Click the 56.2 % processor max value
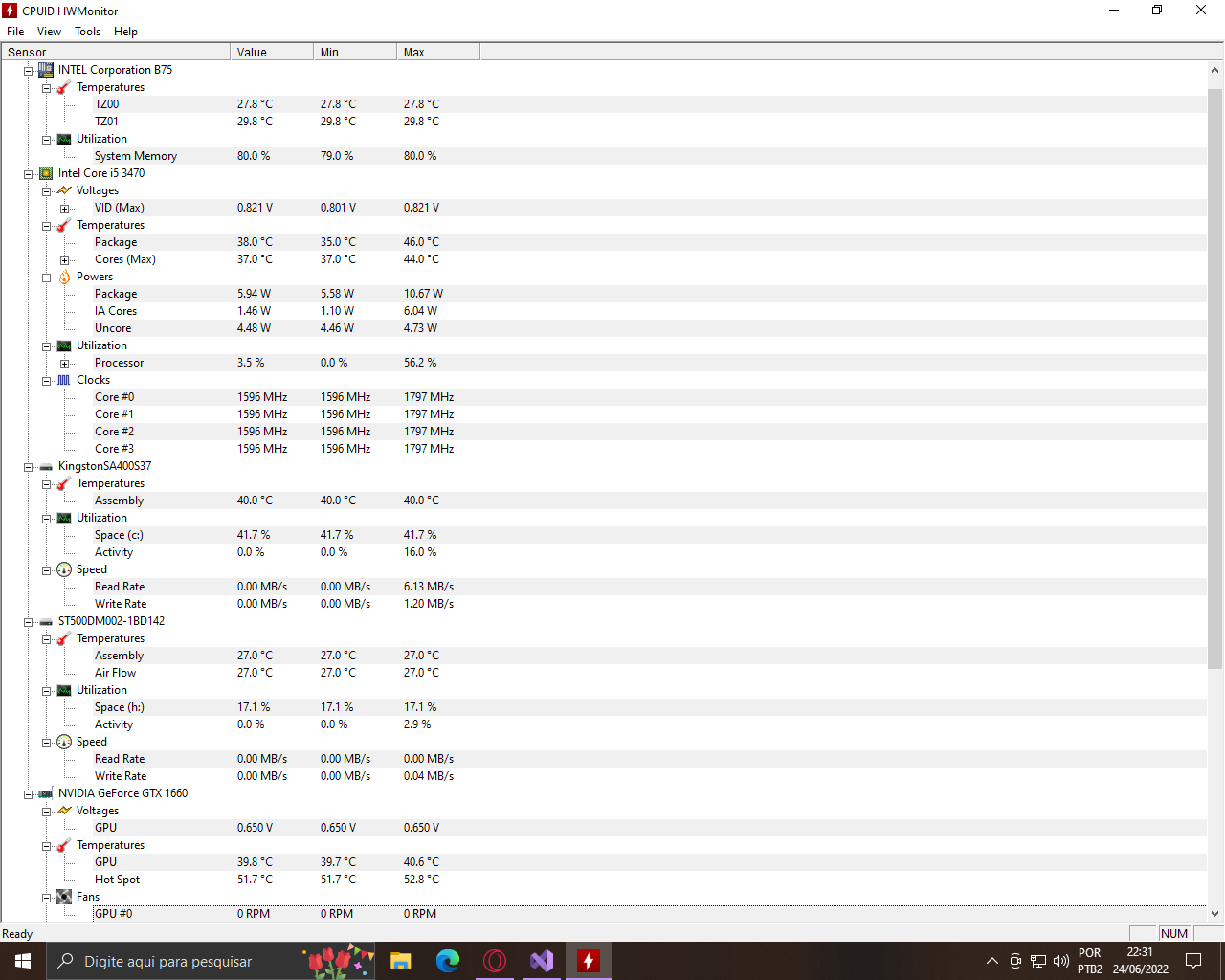 pos(419,363)
